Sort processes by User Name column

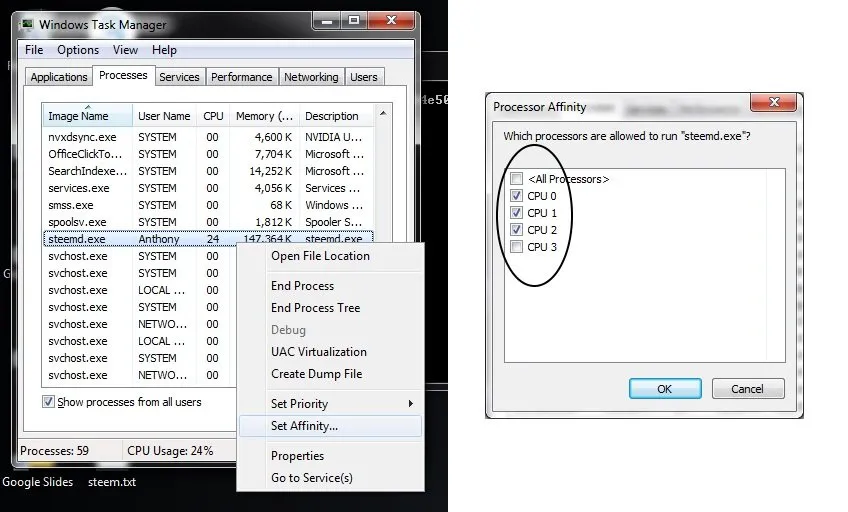164,116
